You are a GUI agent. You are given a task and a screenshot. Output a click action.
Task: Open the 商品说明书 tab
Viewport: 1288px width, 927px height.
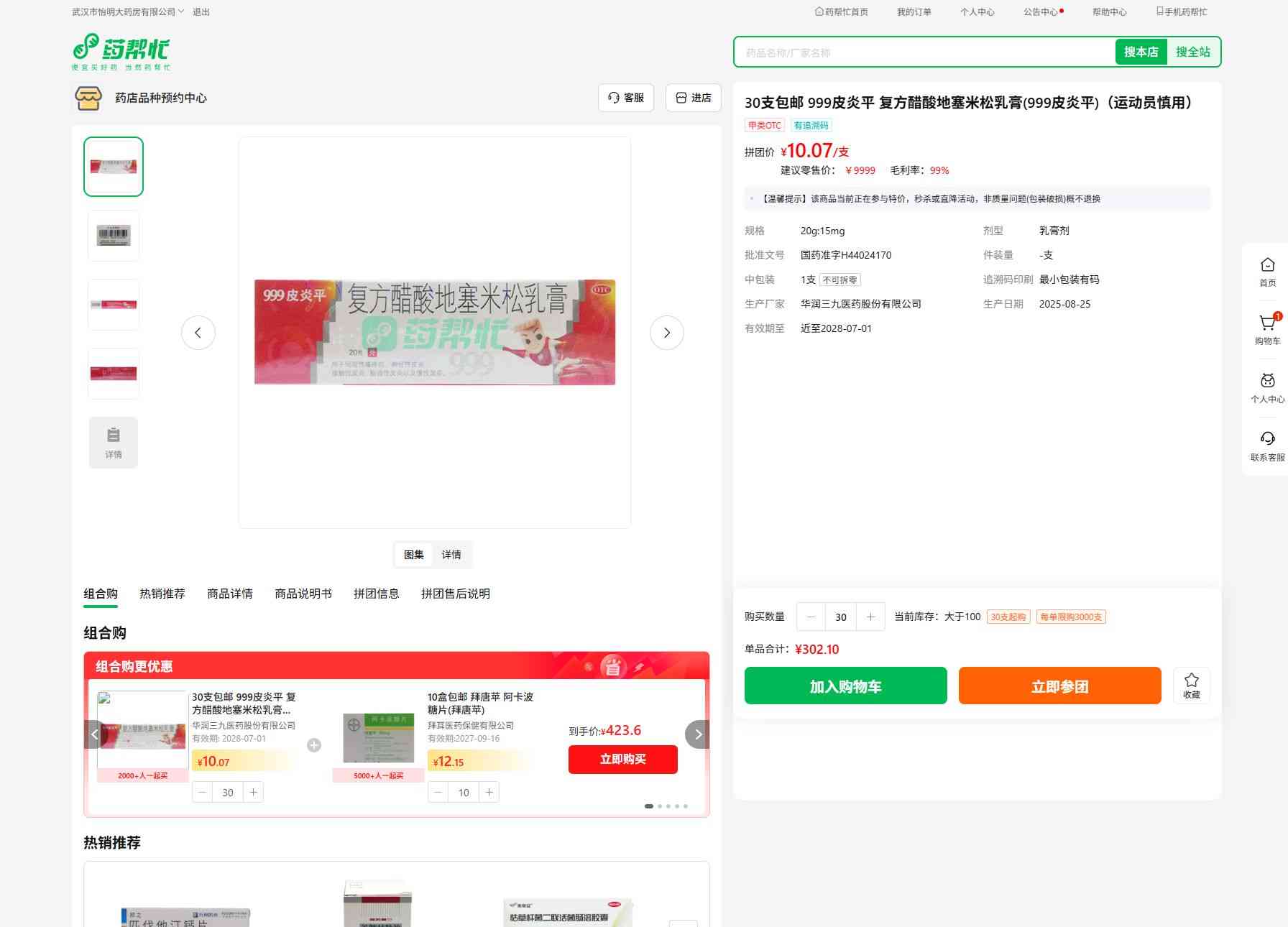pos(303,594)
